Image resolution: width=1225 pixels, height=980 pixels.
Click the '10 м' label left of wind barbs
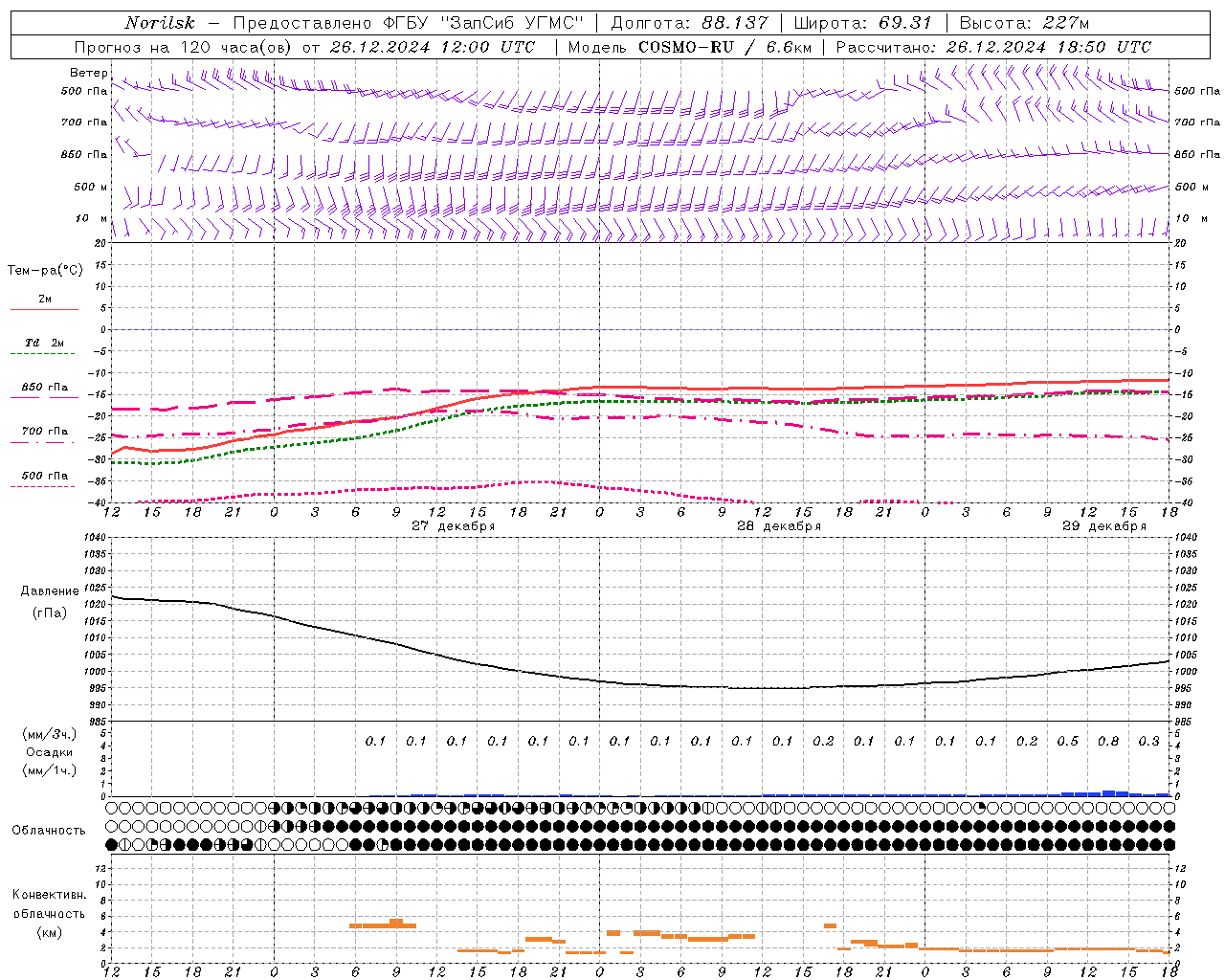tap(92, 218)
